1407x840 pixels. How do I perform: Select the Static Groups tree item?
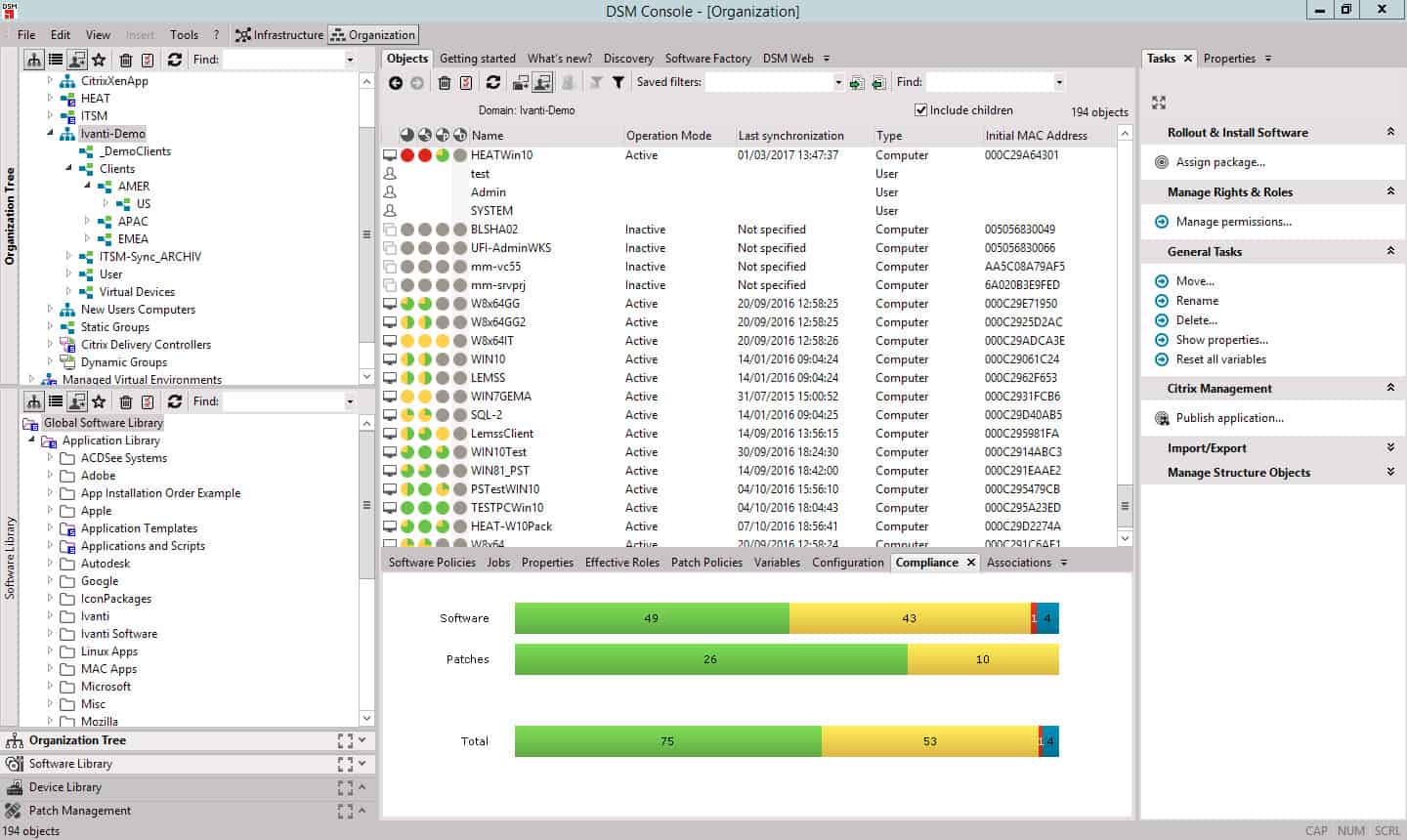115,327
